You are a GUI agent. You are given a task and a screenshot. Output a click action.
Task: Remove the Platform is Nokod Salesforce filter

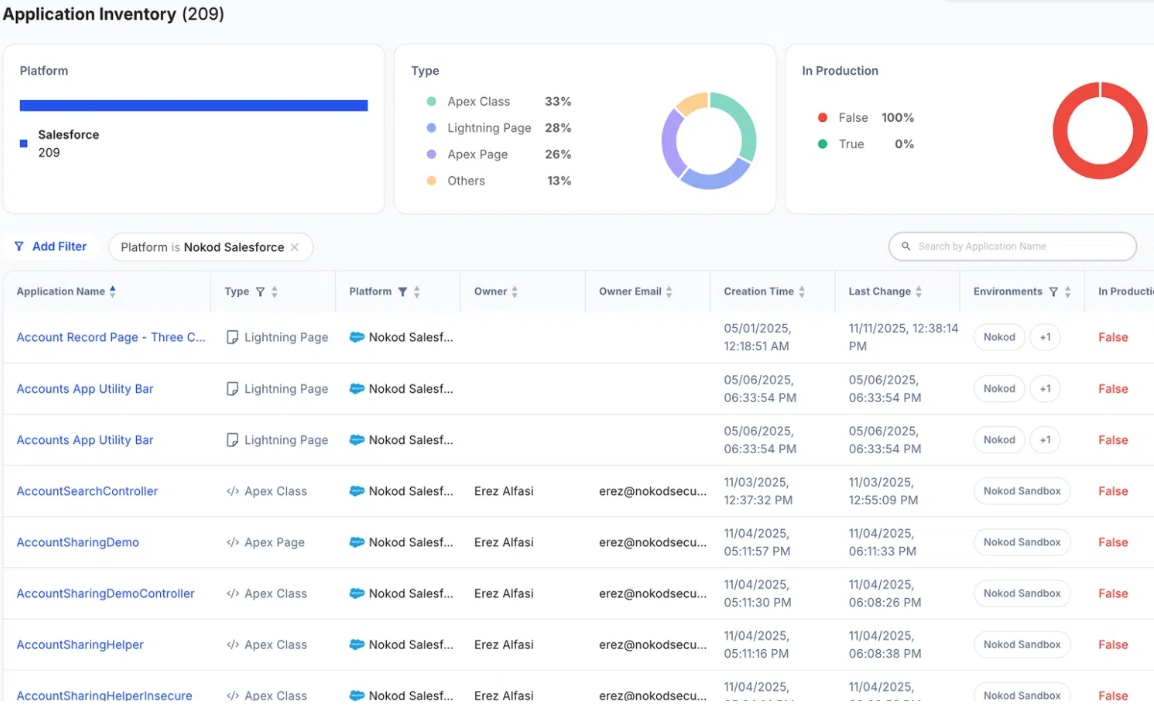point(294,247)
